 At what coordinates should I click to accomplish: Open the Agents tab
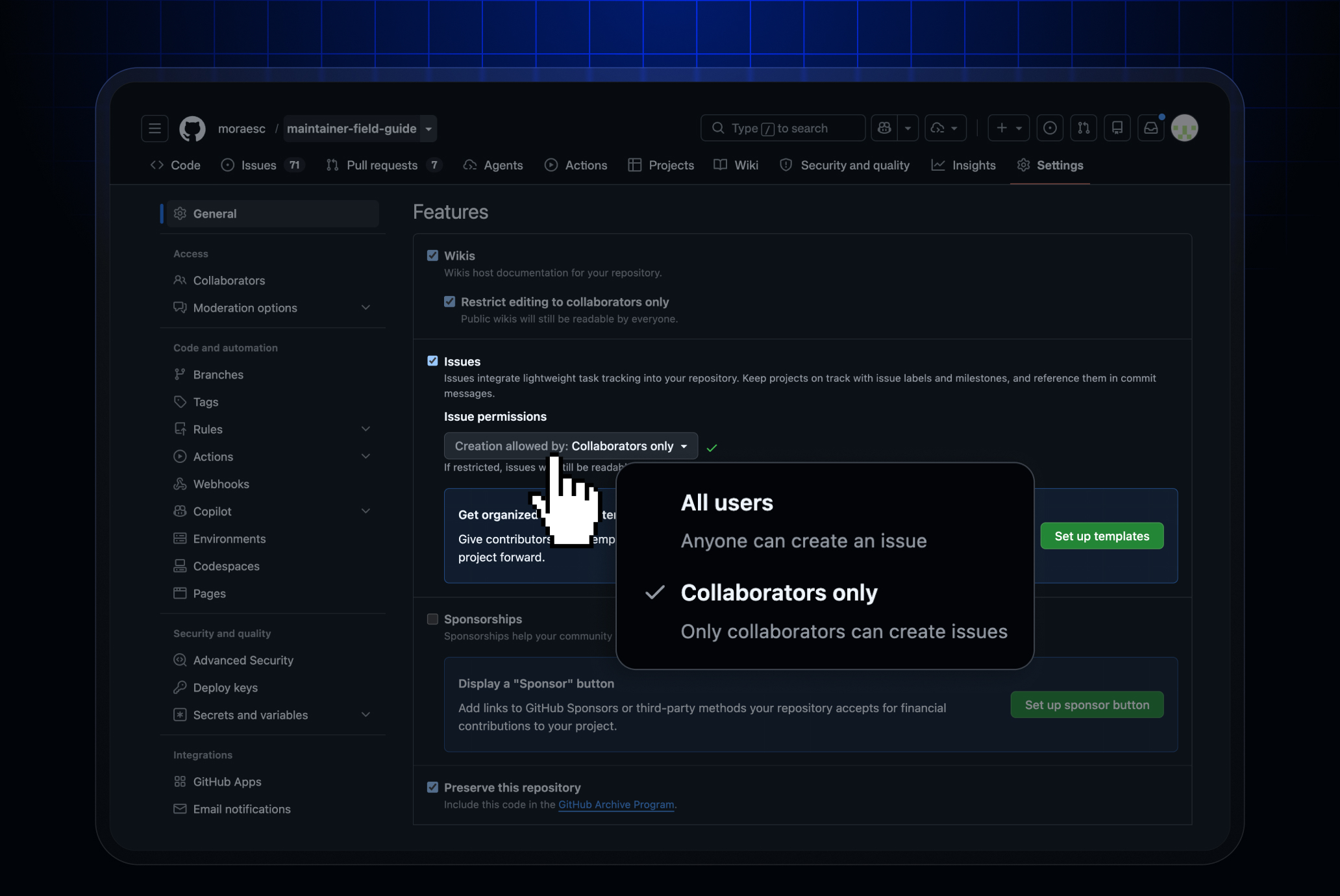click(493, 165)
